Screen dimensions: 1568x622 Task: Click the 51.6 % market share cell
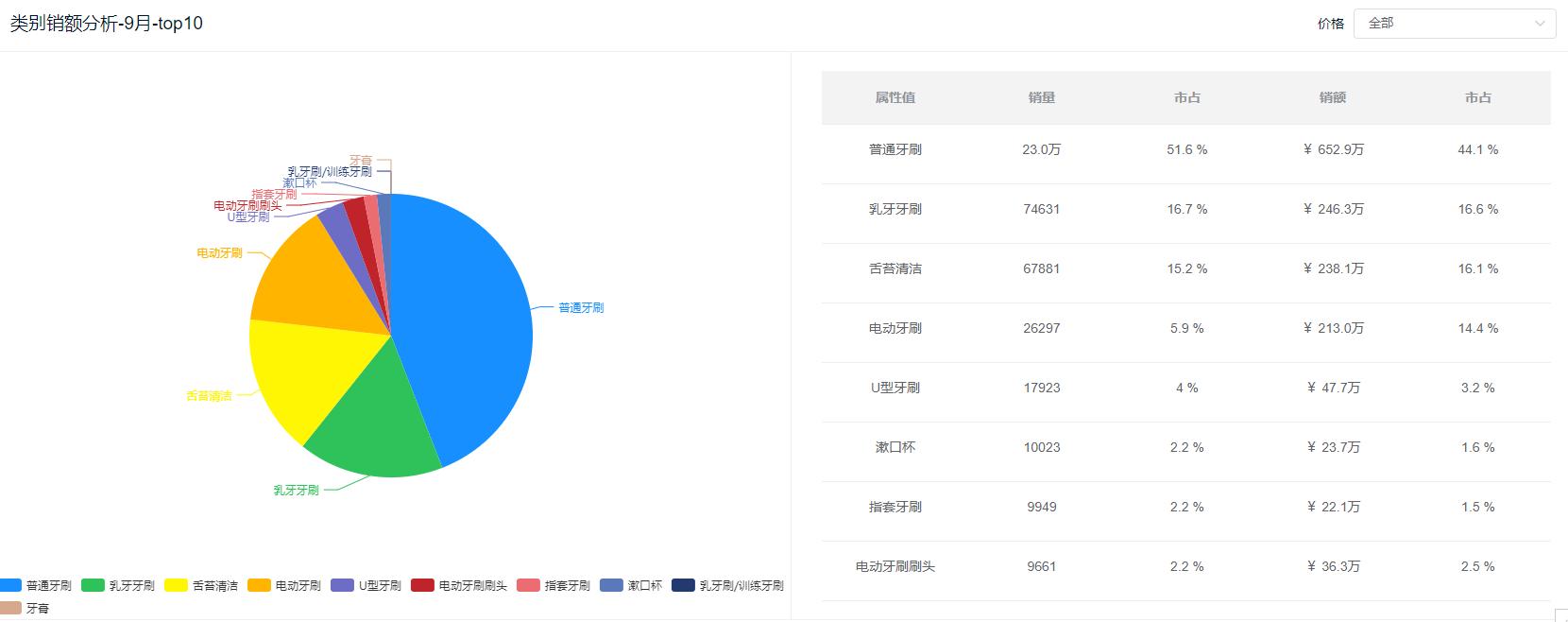pyautogui.click(x=1187, y=149)
